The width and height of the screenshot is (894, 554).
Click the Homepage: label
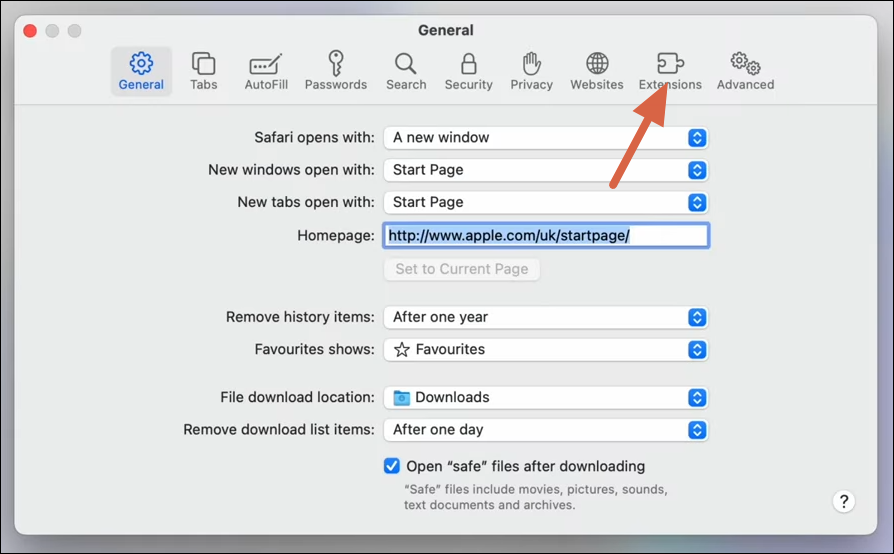coord(336,235)
